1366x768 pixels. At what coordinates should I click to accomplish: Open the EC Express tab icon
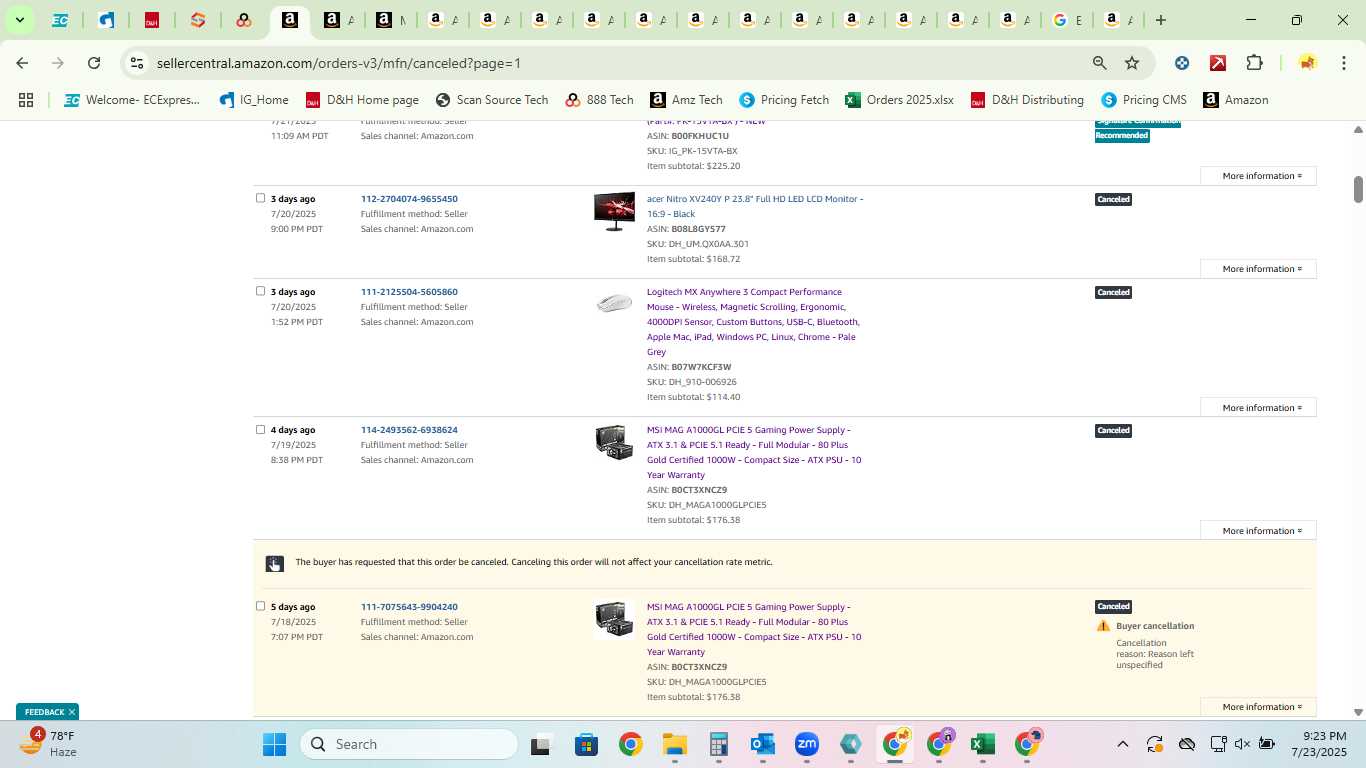pyautogui.click(x=60, y=20)
